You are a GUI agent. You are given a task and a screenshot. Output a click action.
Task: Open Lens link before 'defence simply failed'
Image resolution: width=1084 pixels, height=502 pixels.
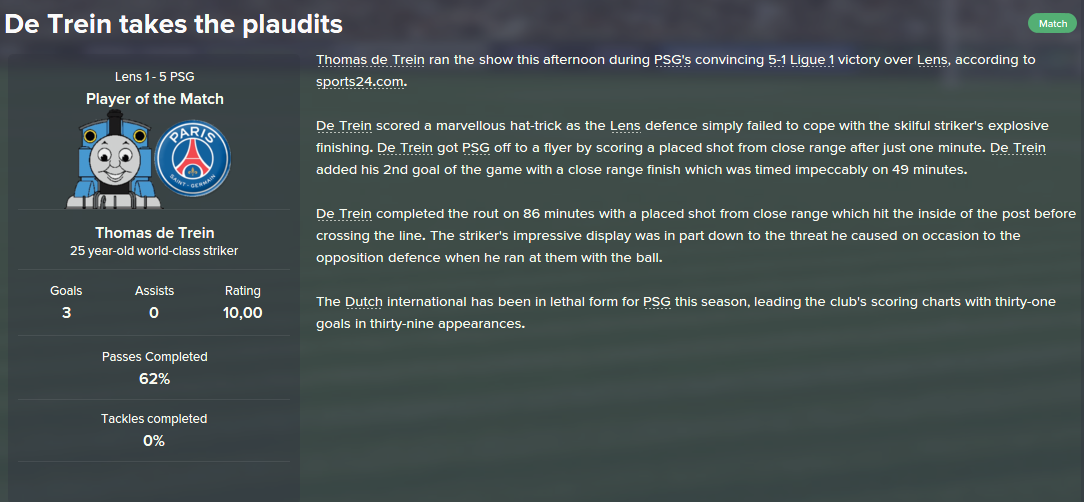click(625, 126)
